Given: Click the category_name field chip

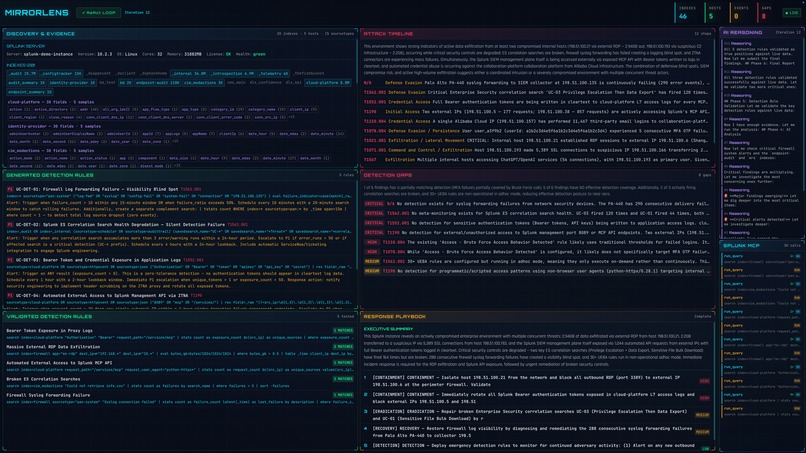Looking at the screenshot, I should pos(267,110).
